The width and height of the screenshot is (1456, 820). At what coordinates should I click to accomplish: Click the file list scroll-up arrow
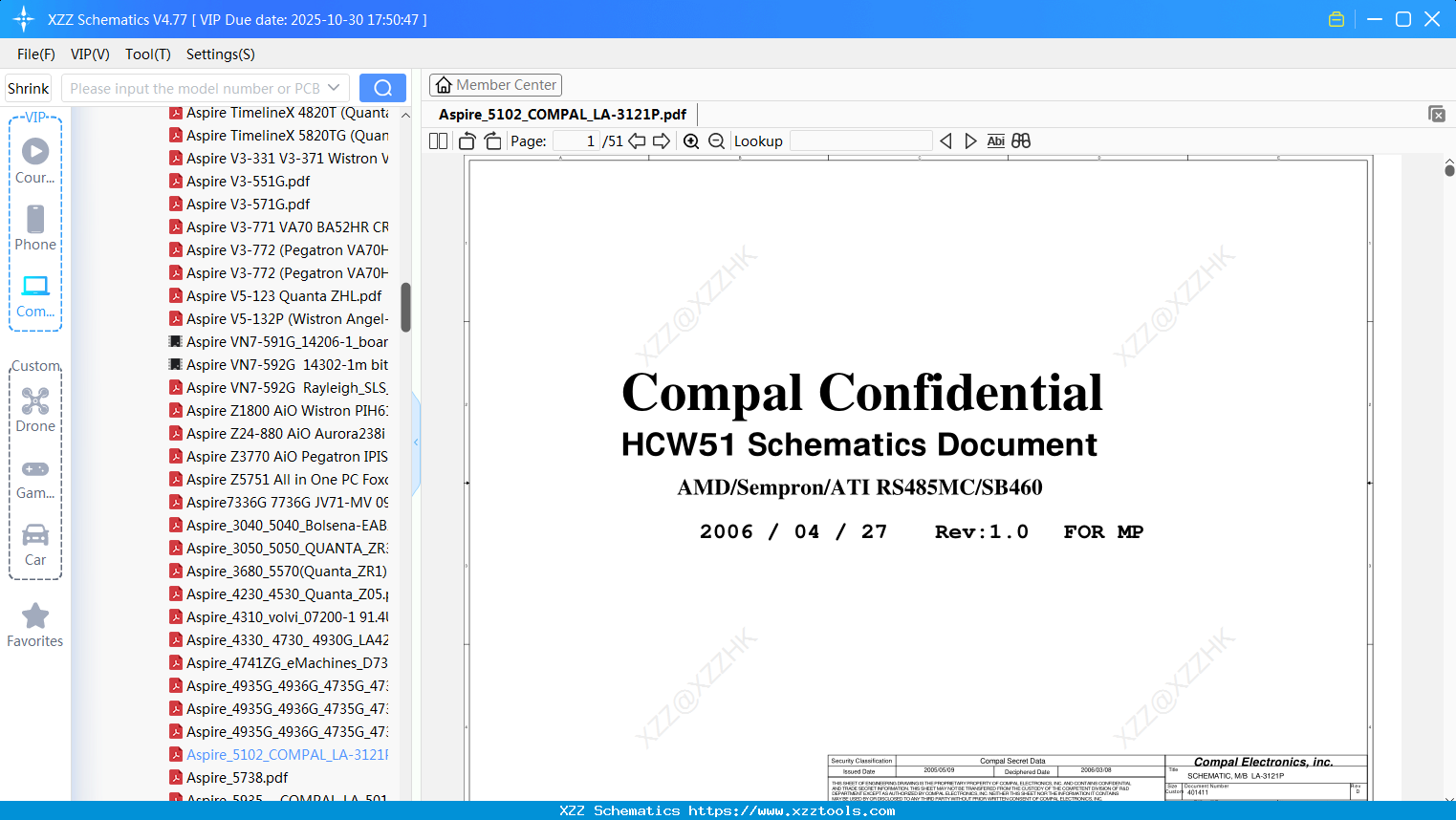click(405, 115)
